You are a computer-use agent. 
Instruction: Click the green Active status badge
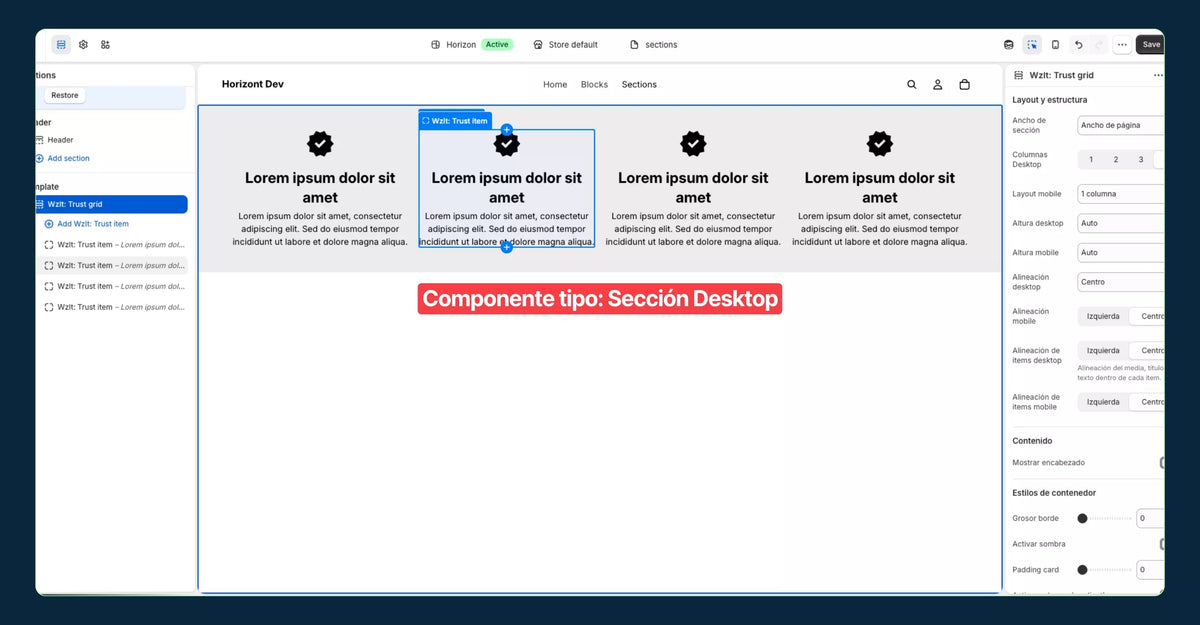point(497,45)
